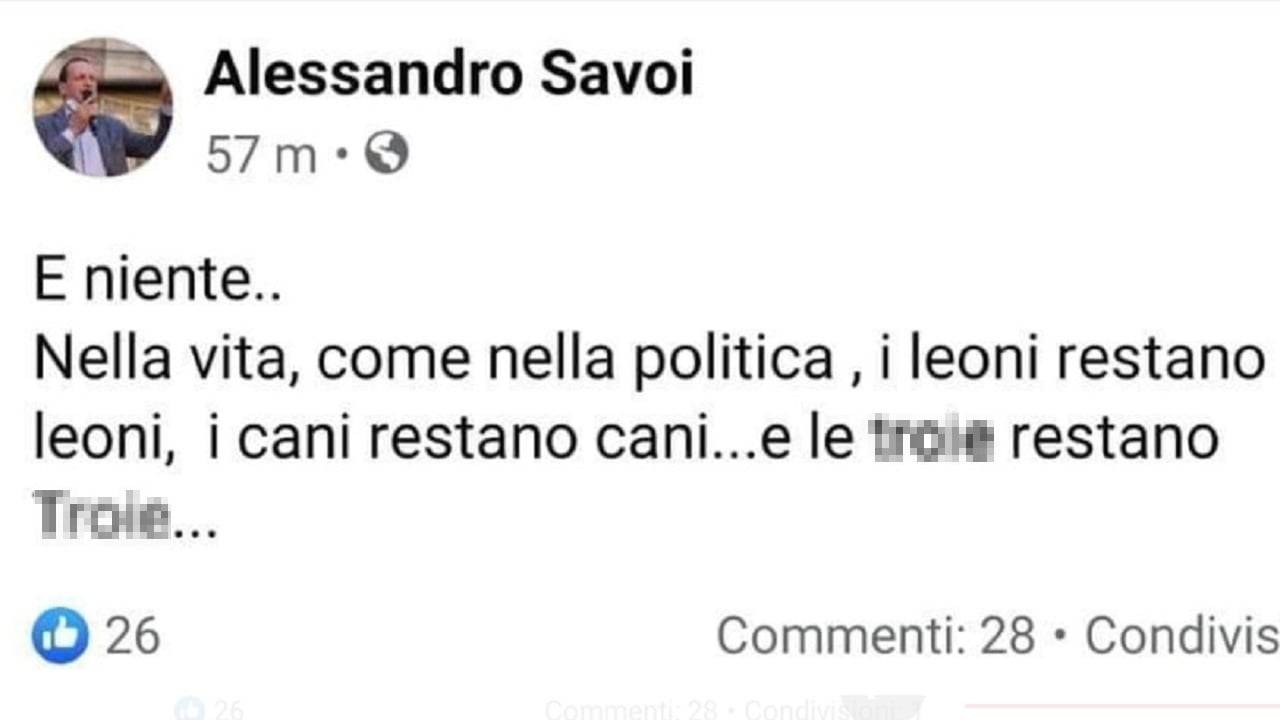Click the 57 m post timestamp
Viewport: 1280px width, 720px height.
click(x=261, y=156)
